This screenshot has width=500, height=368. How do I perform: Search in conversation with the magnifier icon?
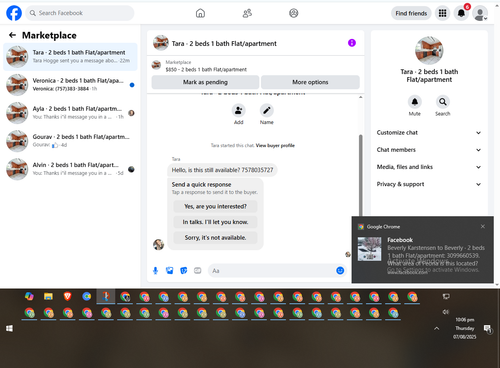[443, 102]
